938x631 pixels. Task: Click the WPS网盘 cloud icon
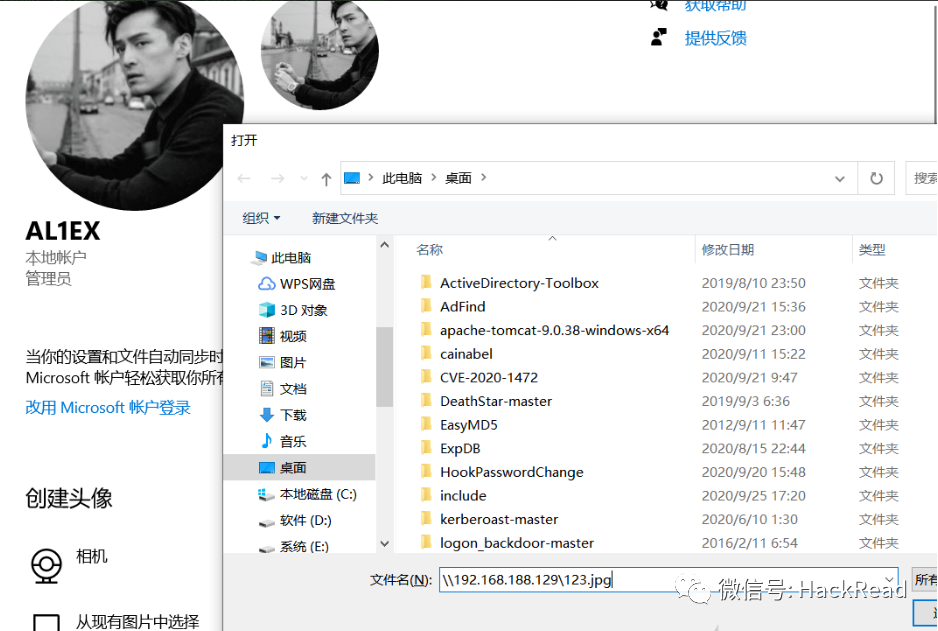point(266,284)
